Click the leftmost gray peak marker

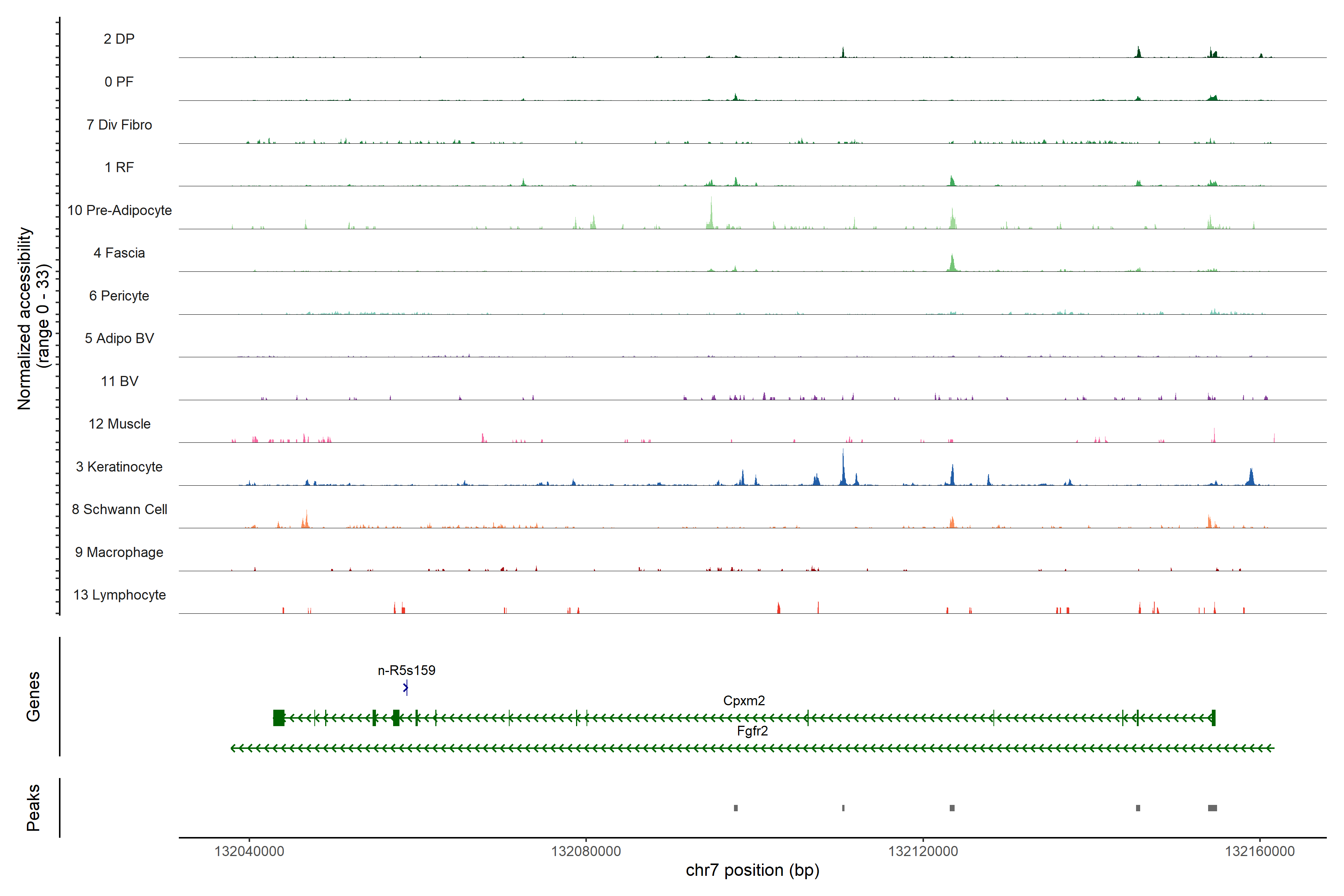pos(735,808)
